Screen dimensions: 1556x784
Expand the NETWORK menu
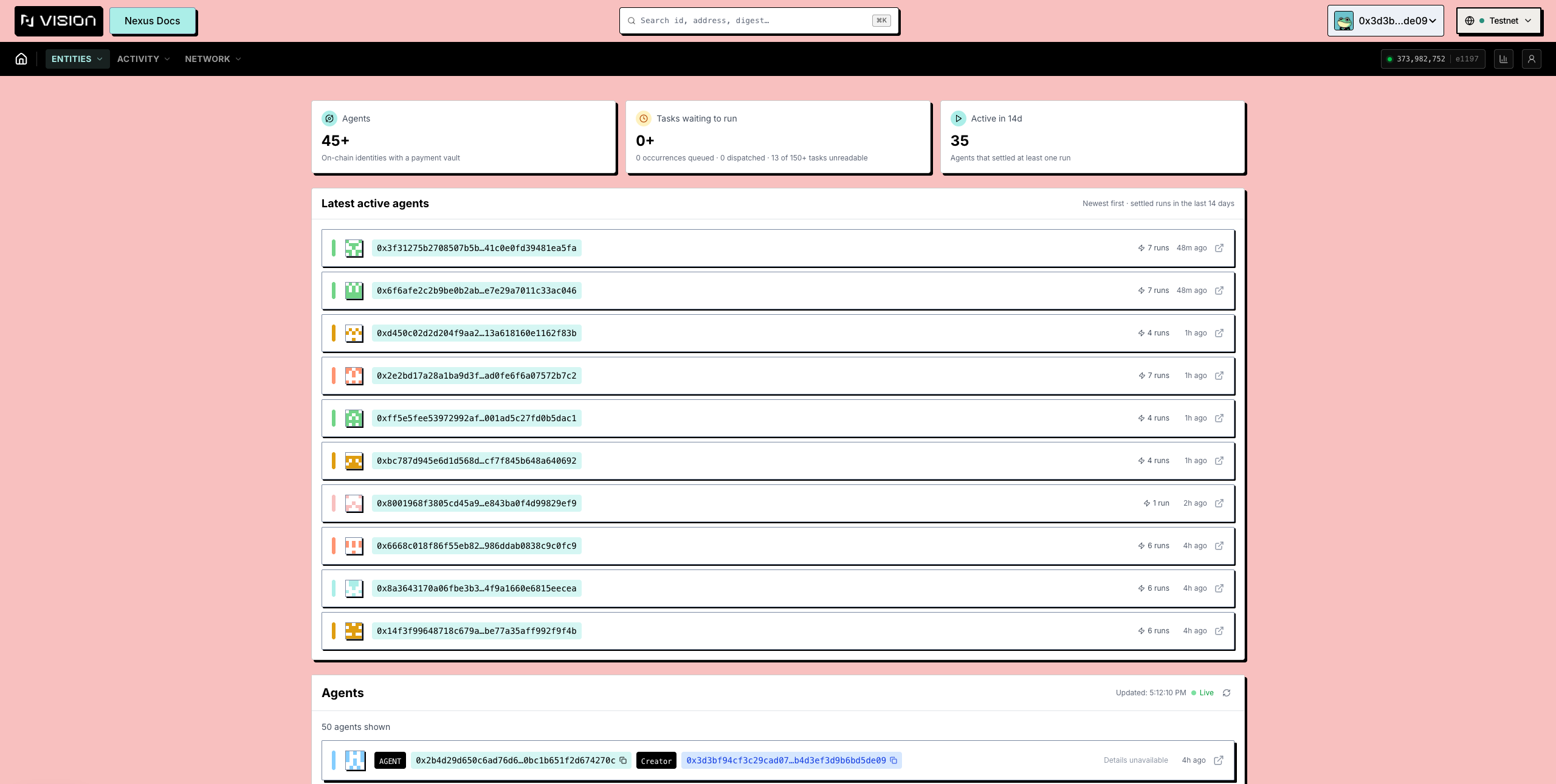click(x=213, y=59)
